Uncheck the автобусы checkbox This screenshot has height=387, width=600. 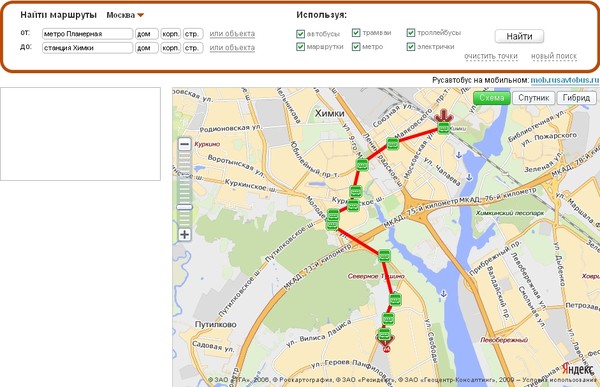click(300, 34)
